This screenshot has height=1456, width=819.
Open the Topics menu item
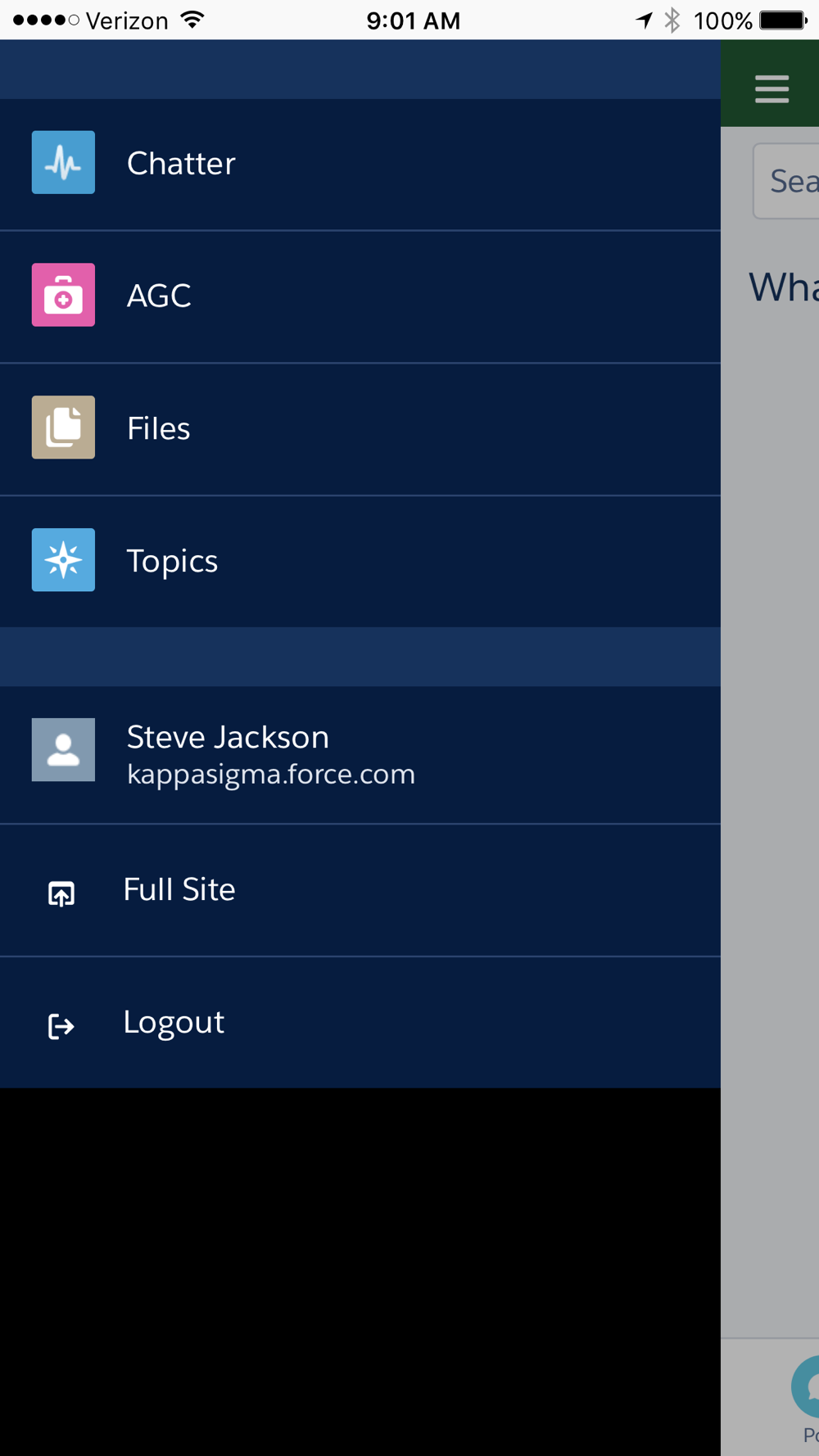(360, 562)
